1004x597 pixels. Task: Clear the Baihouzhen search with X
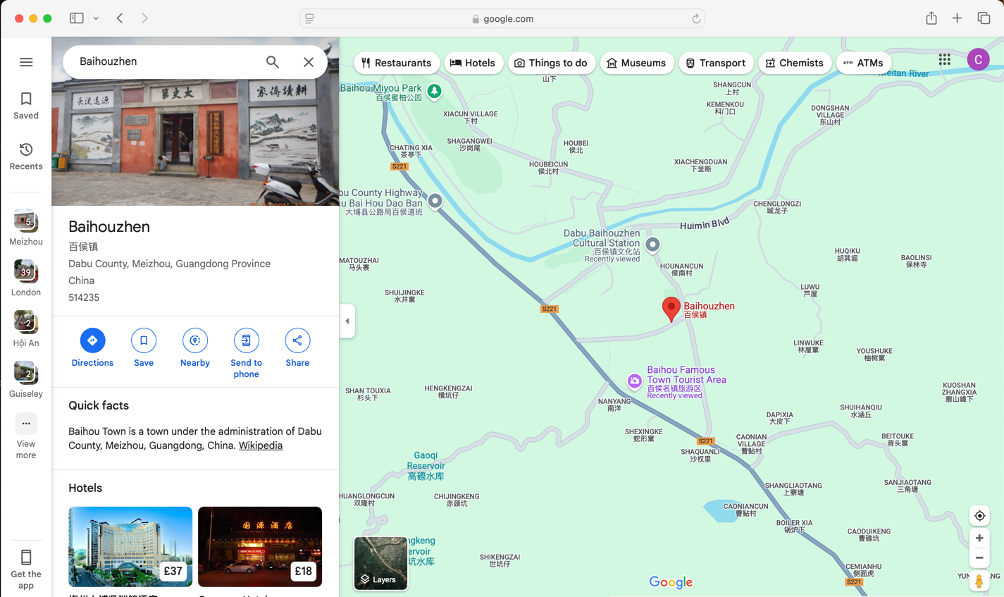click(309, 61)
